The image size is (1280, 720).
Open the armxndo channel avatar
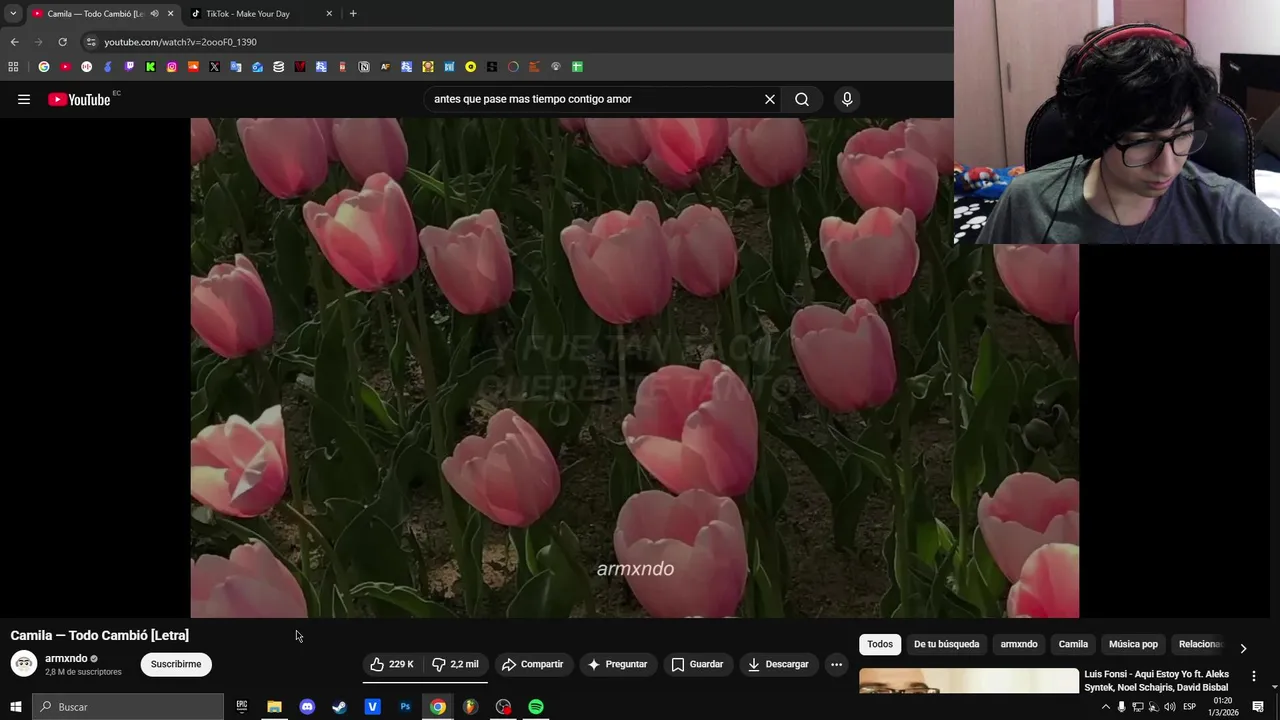coord(24,664)
